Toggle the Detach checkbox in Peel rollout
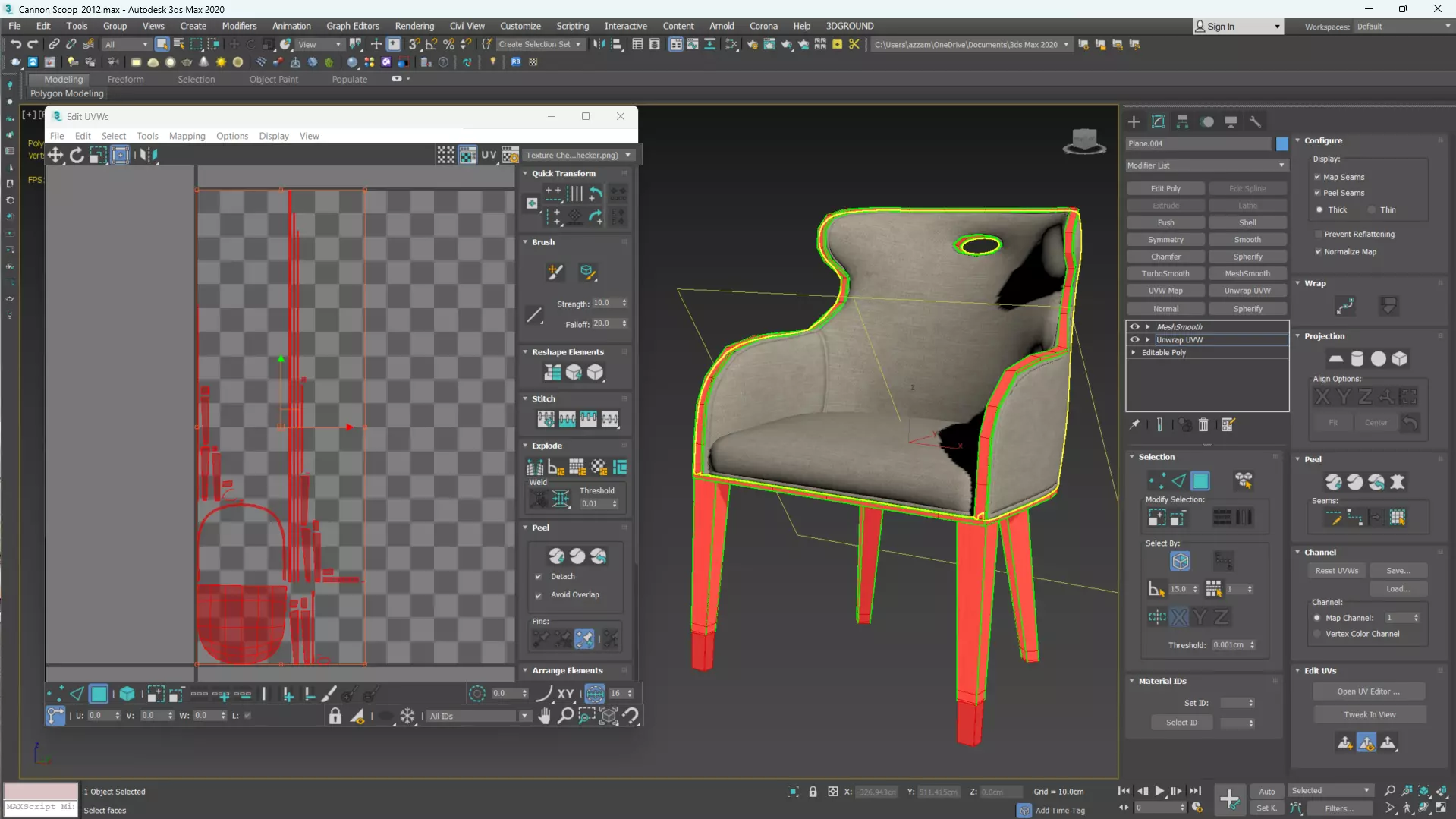This screenshot has width=1456, height=819. pos(539,577)
